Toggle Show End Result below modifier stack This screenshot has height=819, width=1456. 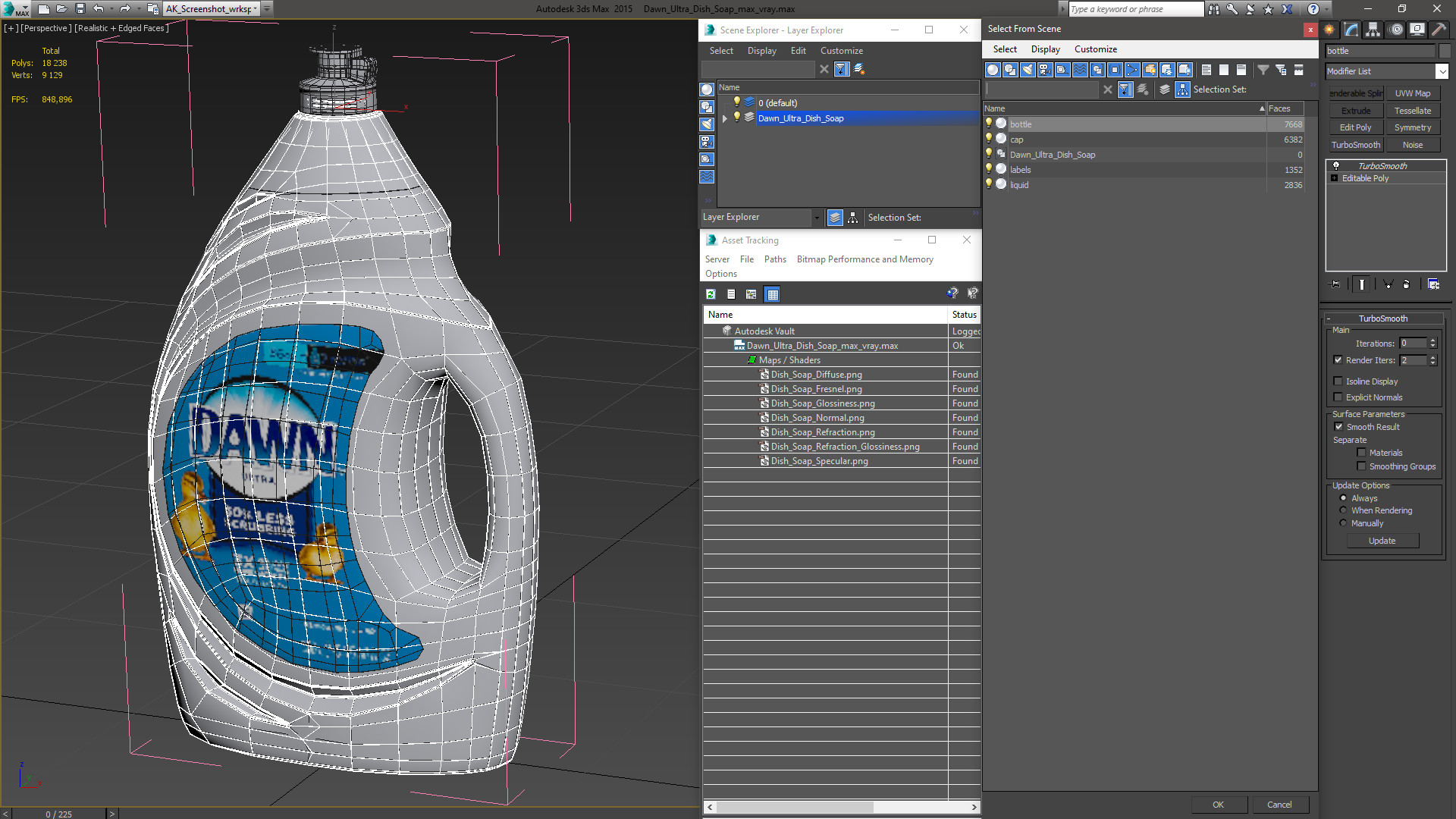click(x=1362, y=284)
